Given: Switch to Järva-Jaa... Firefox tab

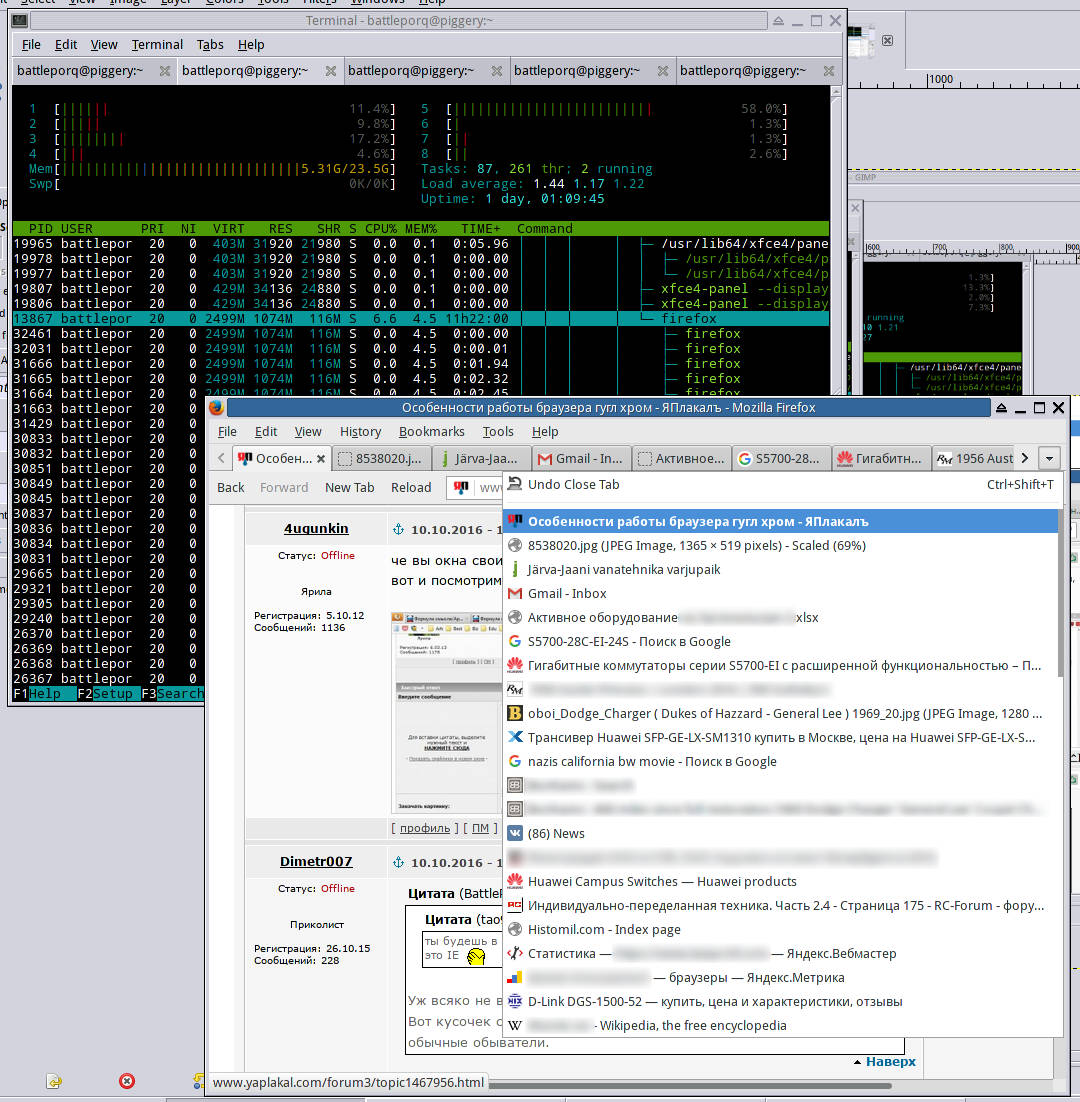Looking at the screenshot, I should (481, 459).
